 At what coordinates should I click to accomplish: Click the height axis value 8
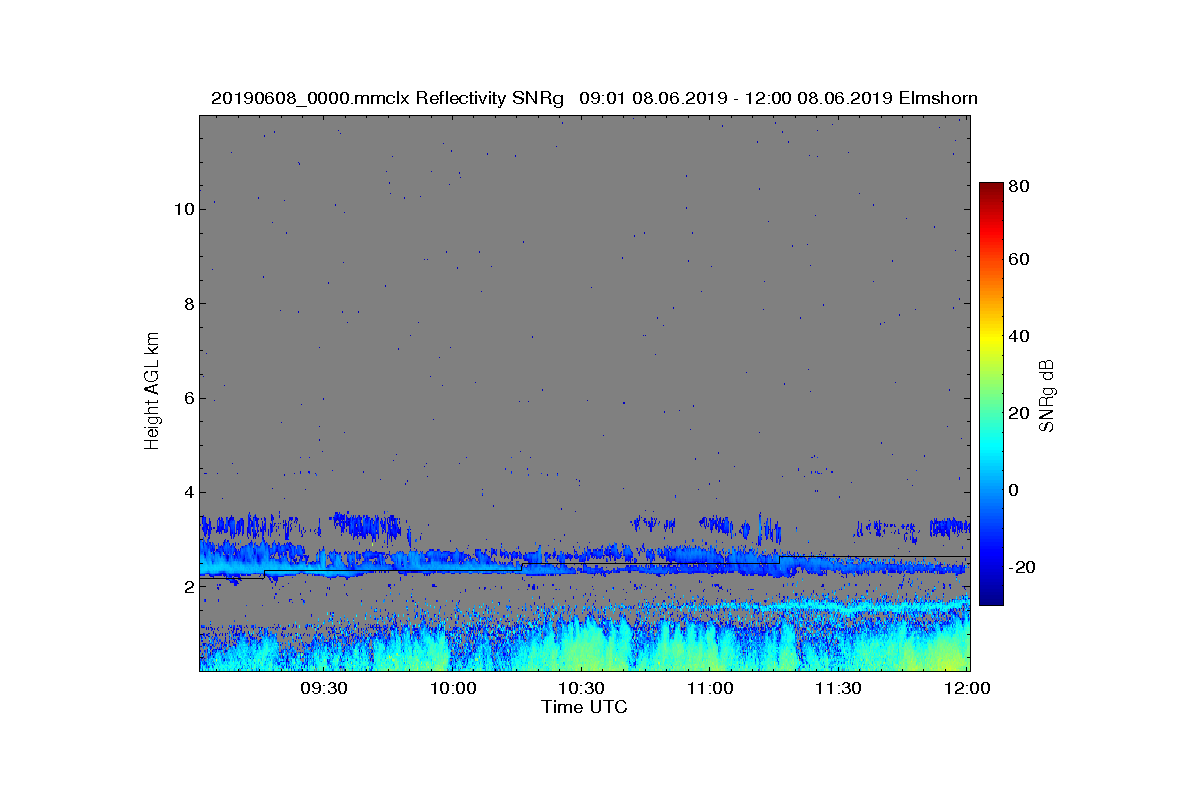click(187, 304)
